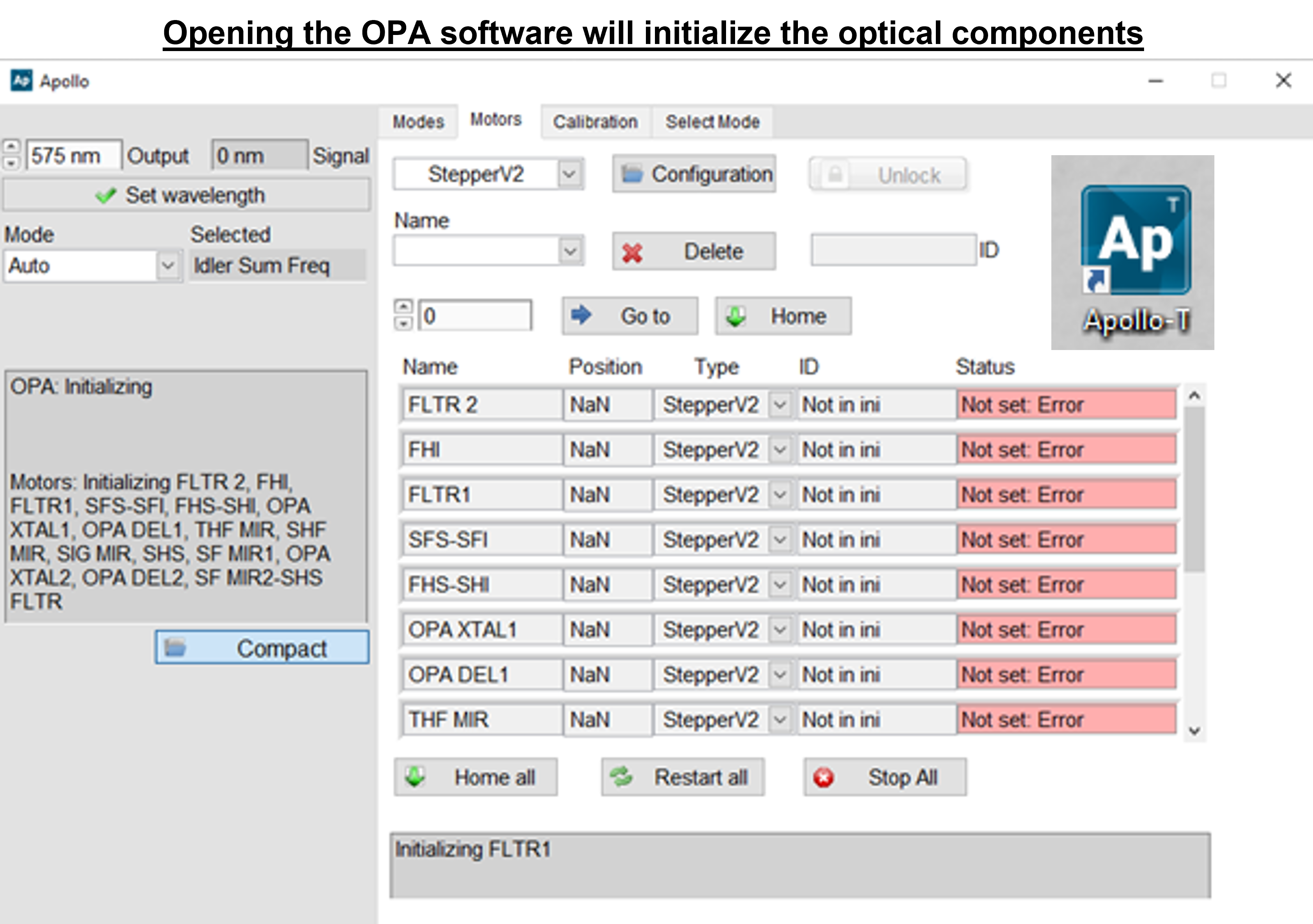Click the motor position input field

475,315
